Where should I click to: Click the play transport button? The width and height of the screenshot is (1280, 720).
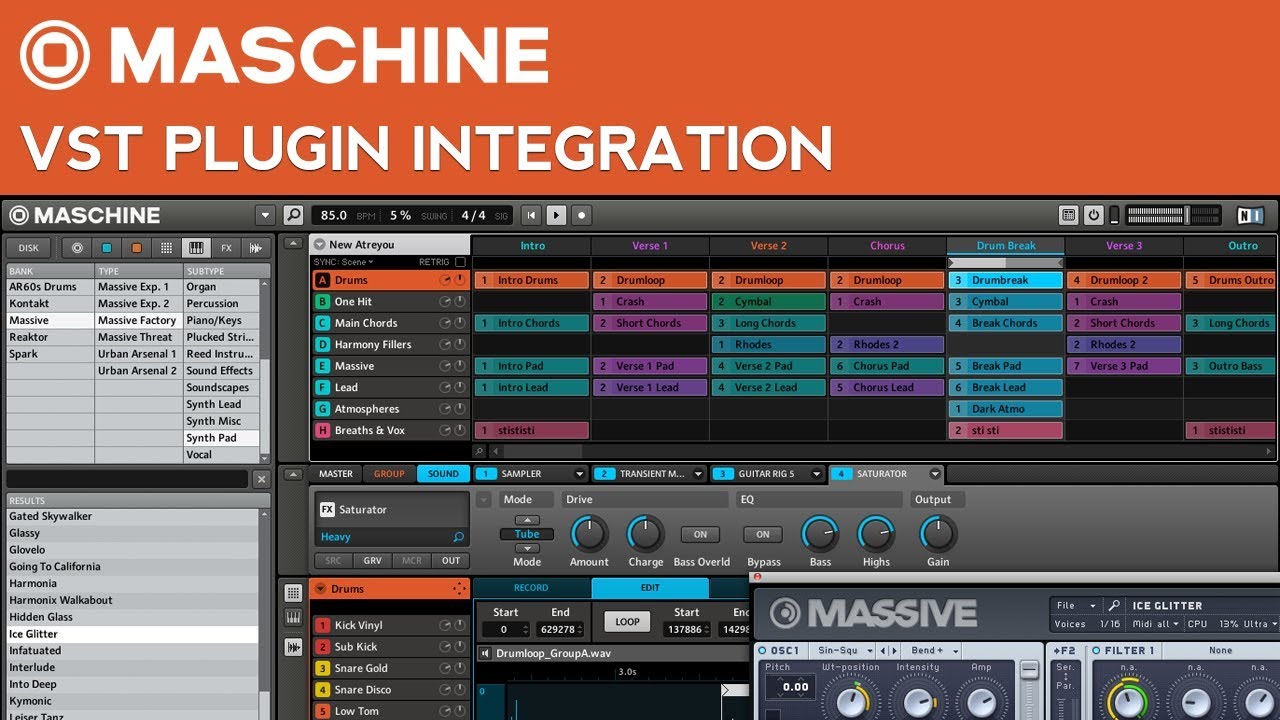point(557,215)
